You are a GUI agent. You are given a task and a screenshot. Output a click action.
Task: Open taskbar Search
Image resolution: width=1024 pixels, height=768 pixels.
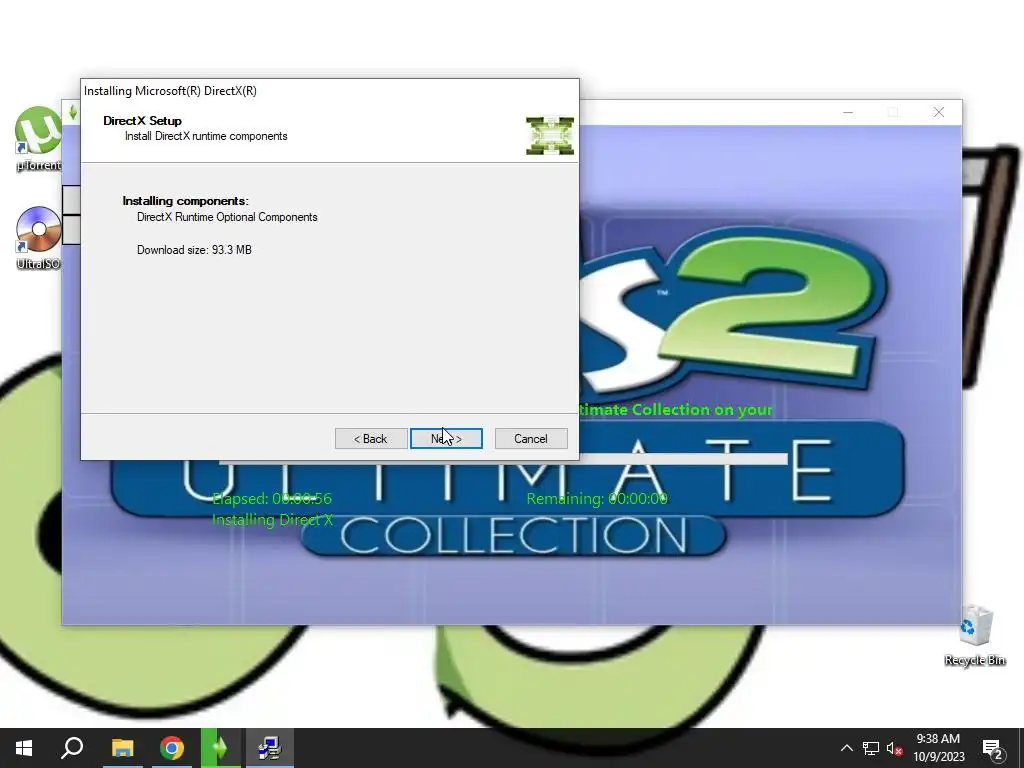pos(72,748)
